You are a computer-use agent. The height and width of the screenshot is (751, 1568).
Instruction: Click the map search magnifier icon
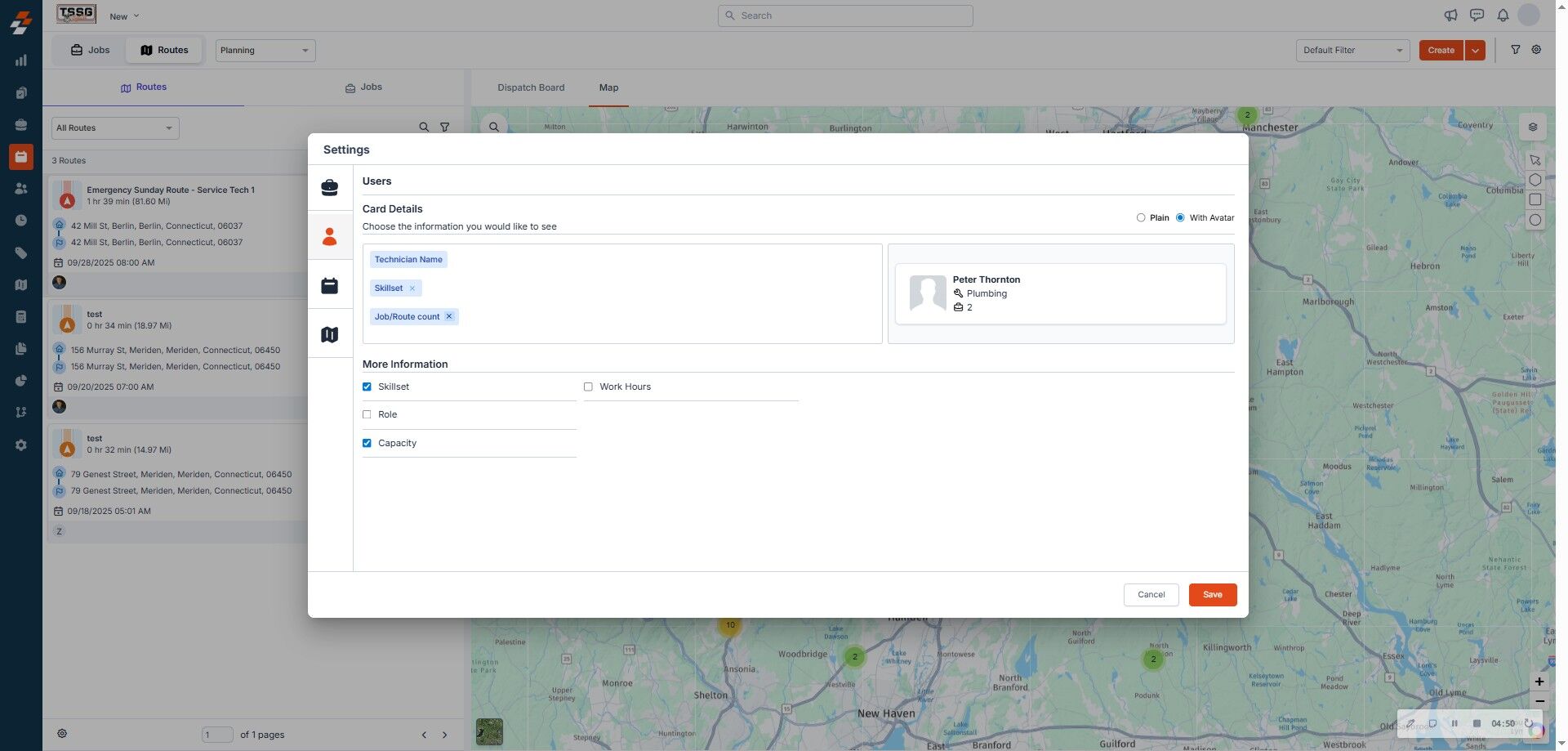pyautogui.click(x=494, y=127)
